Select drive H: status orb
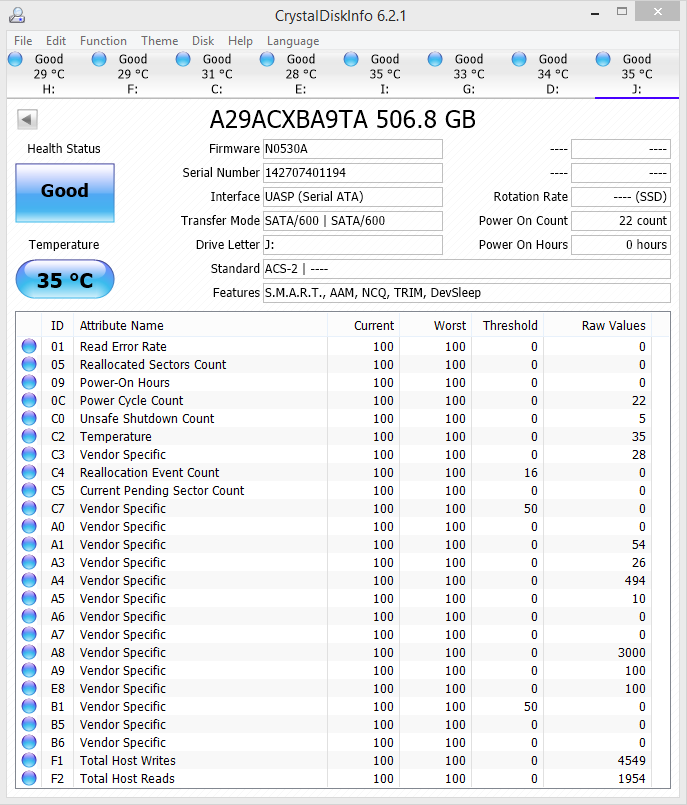687x805 pixels. coord(15,60)
